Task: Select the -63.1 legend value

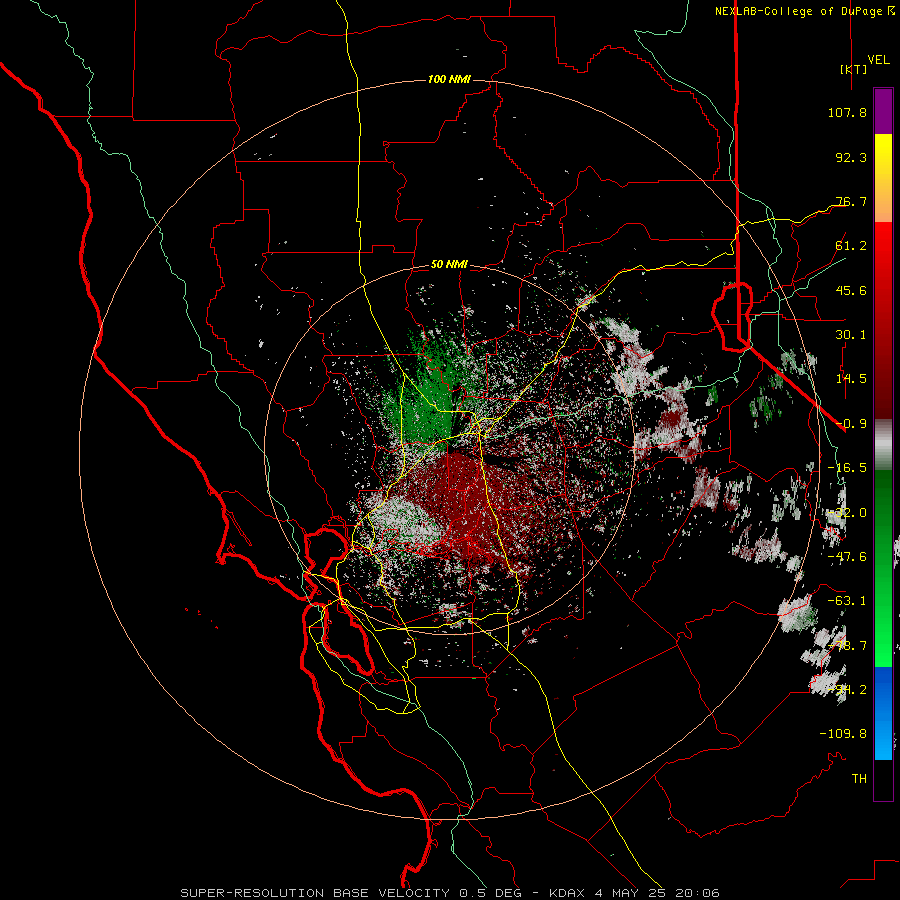Action: tap(847, 601)
